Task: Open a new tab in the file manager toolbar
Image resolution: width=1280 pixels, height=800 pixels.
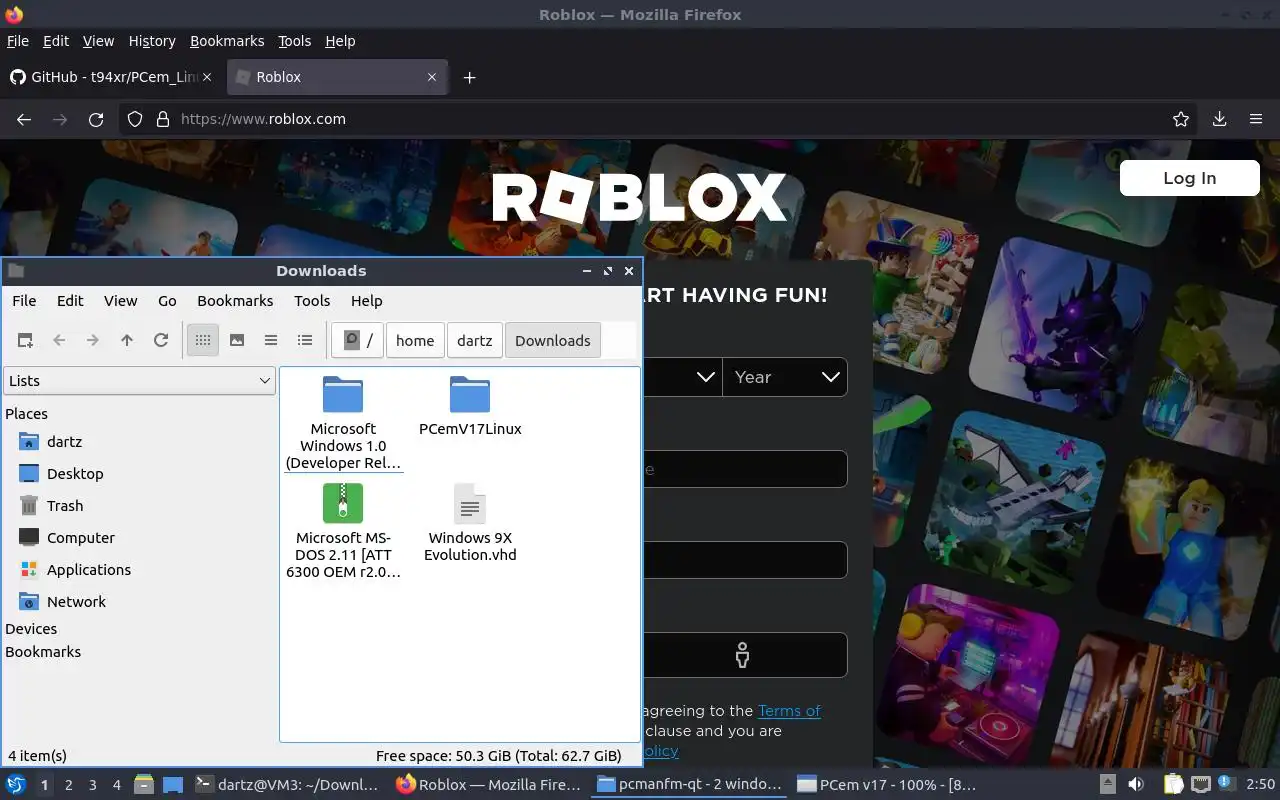Action: click(25, 340)
